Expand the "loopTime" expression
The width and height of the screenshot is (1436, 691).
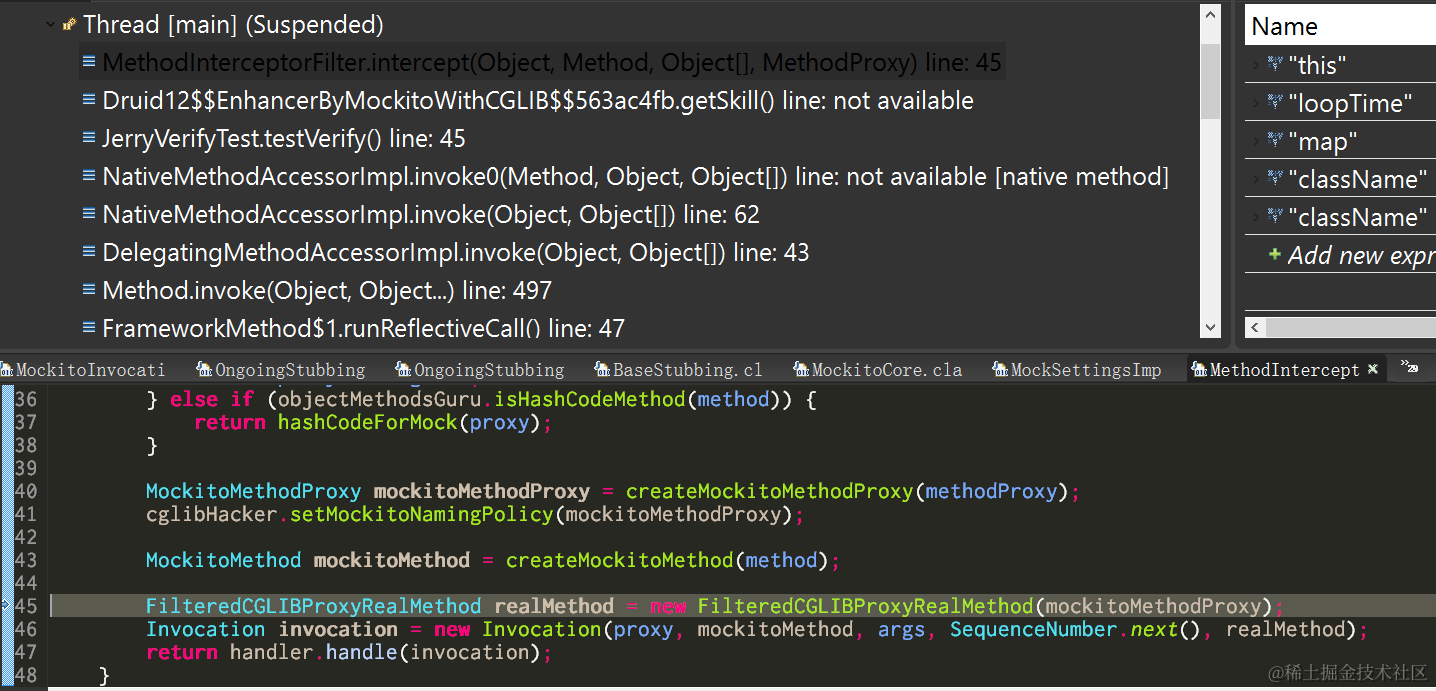tap(1256, 104)
